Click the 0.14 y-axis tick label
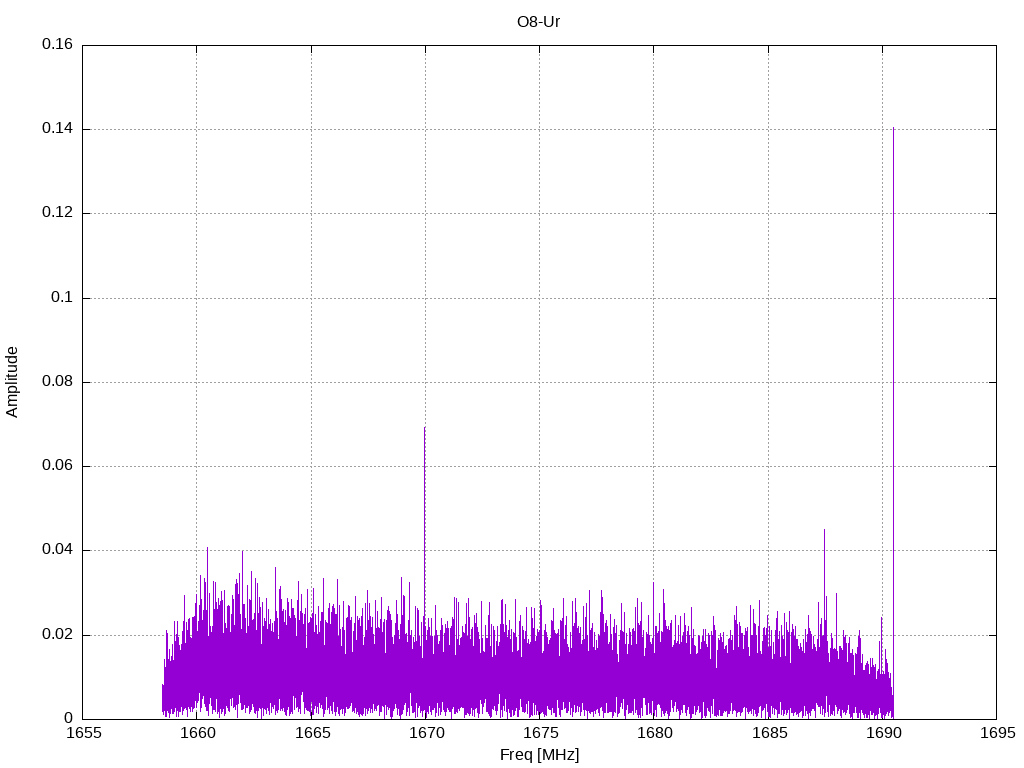 (x=57, y=129)
